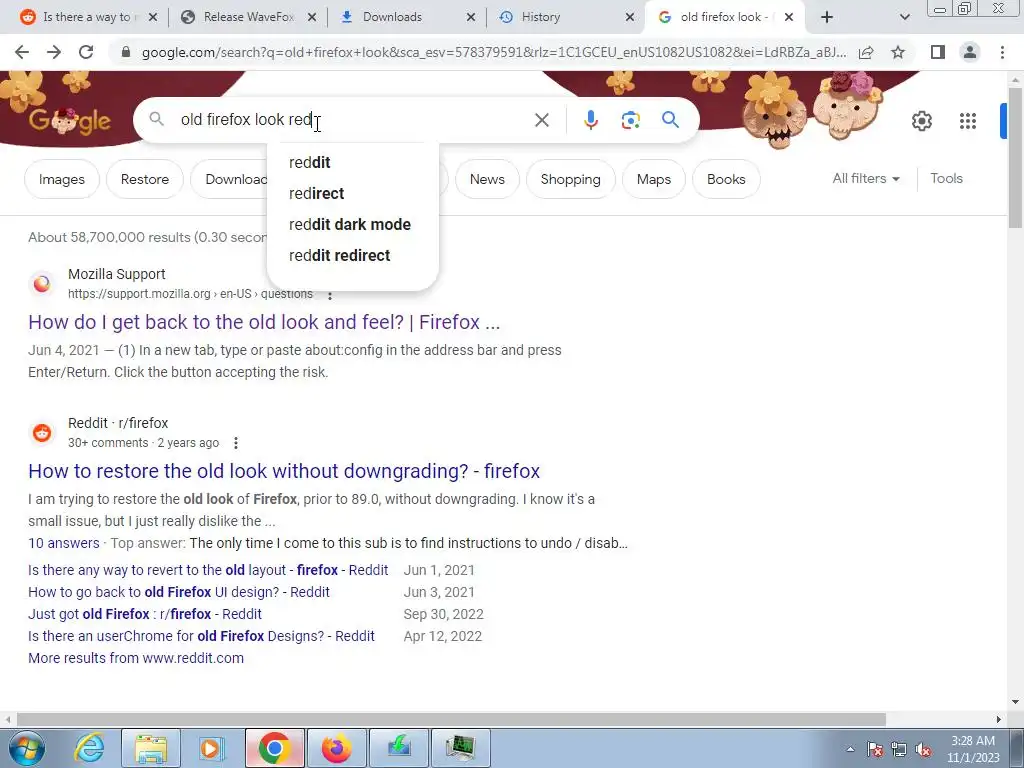
Task: Open 'Just got old Firefox : r/firefox' link
Action: [144, 615]
